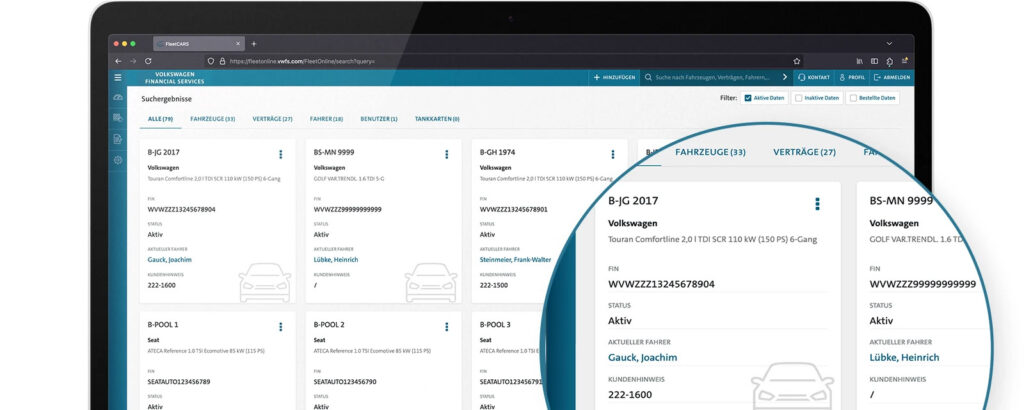Viewport: 1024px width, 410px height.
Task: Open the browser extensions icon
Action: pos(889,61)
